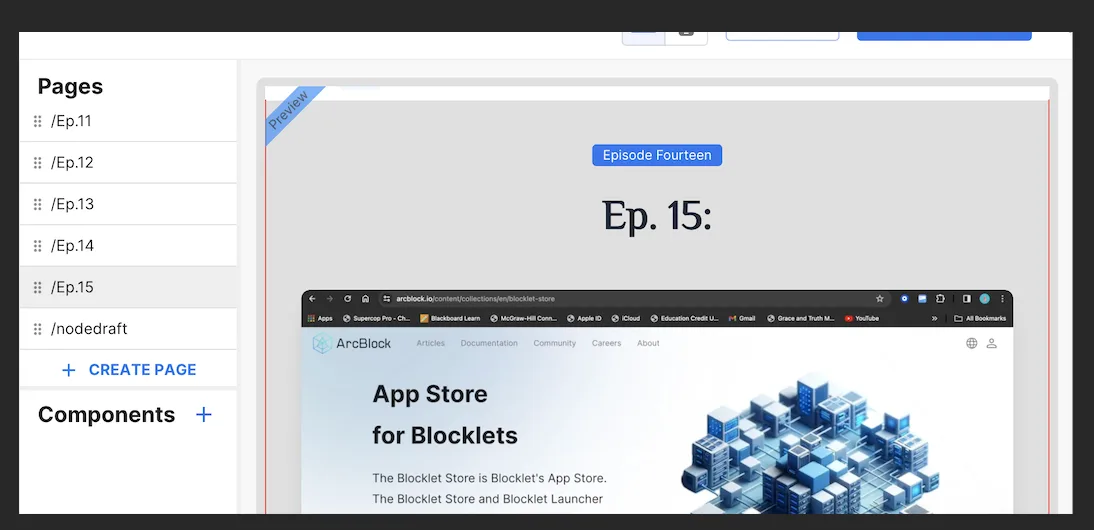Image resolution: width=1094 pixels, height=530 pixels.
Task: Click the drag handle beside /Ep.12
Action: 38,162
